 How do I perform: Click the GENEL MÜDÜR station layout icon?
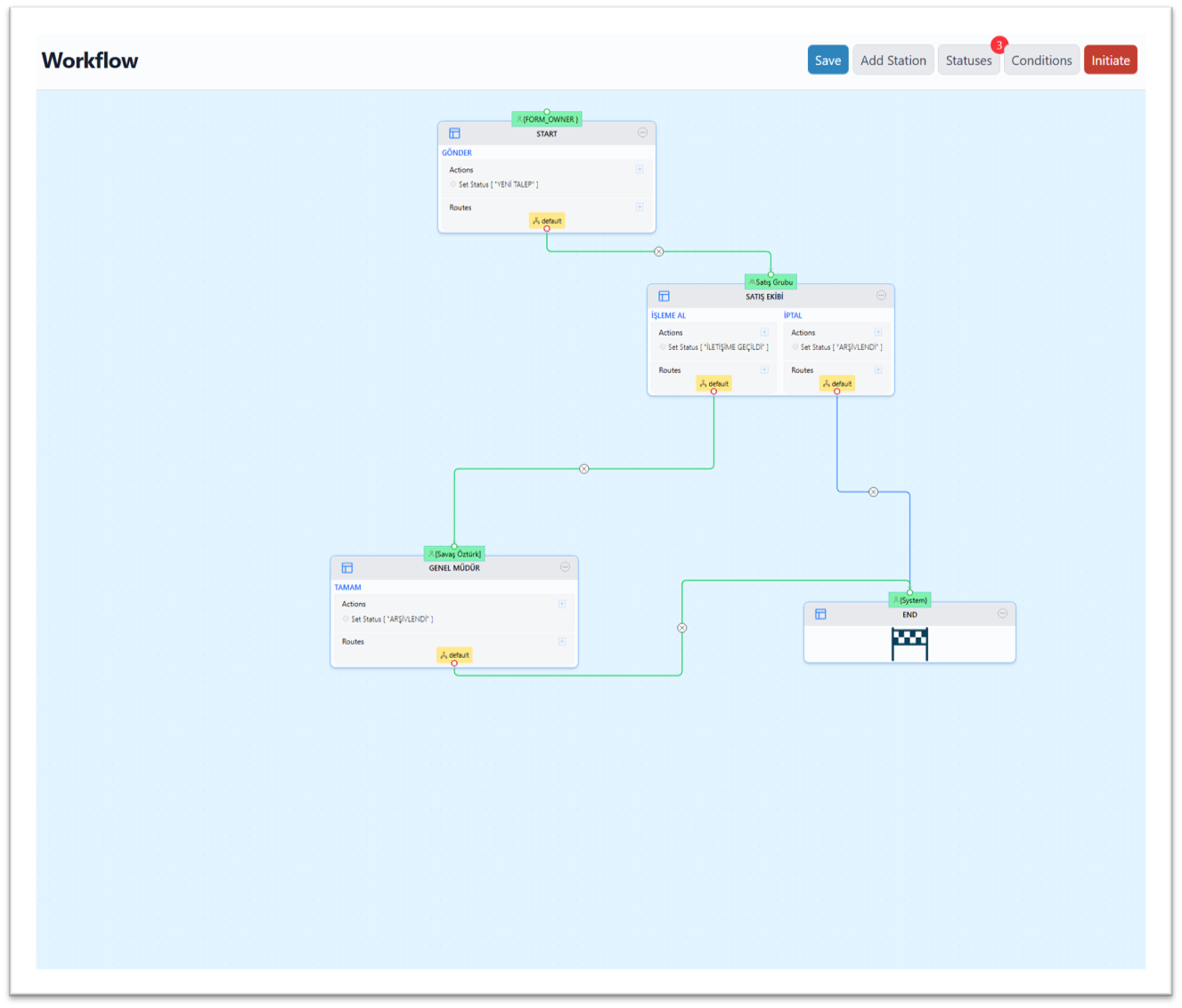point(347,568)
